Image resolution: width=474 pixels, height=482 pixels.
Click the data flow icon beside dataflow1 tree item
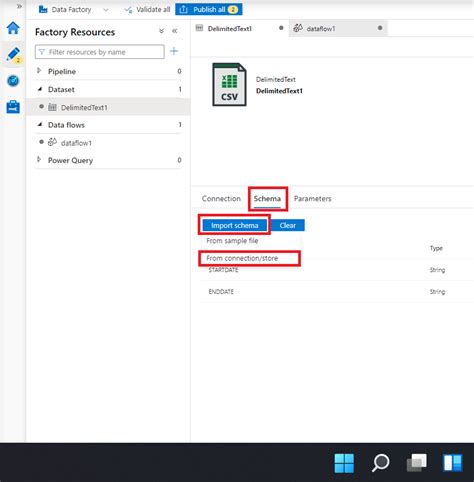click(x=52, y=142)
